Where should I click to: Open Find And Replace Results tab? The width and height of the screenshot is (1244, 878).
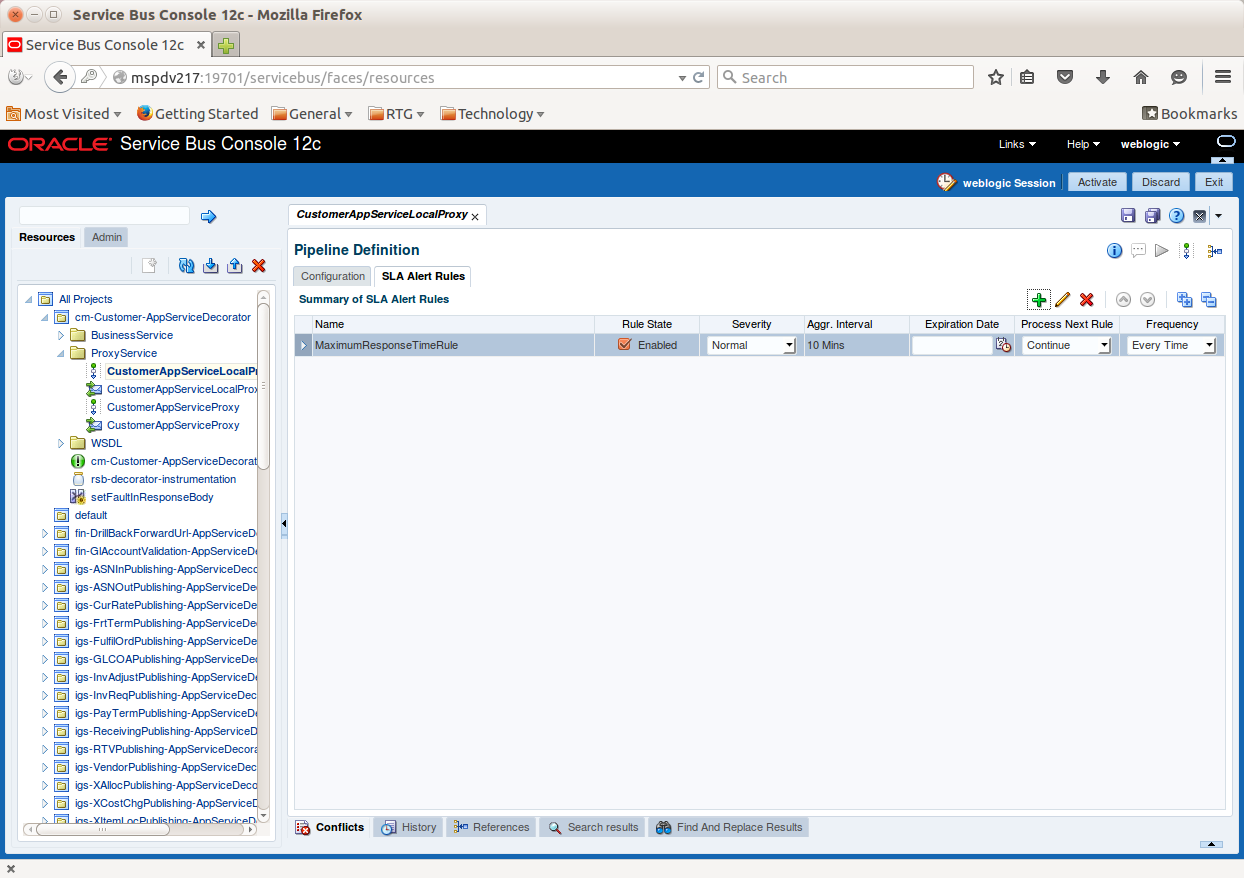tap(729, 827)
